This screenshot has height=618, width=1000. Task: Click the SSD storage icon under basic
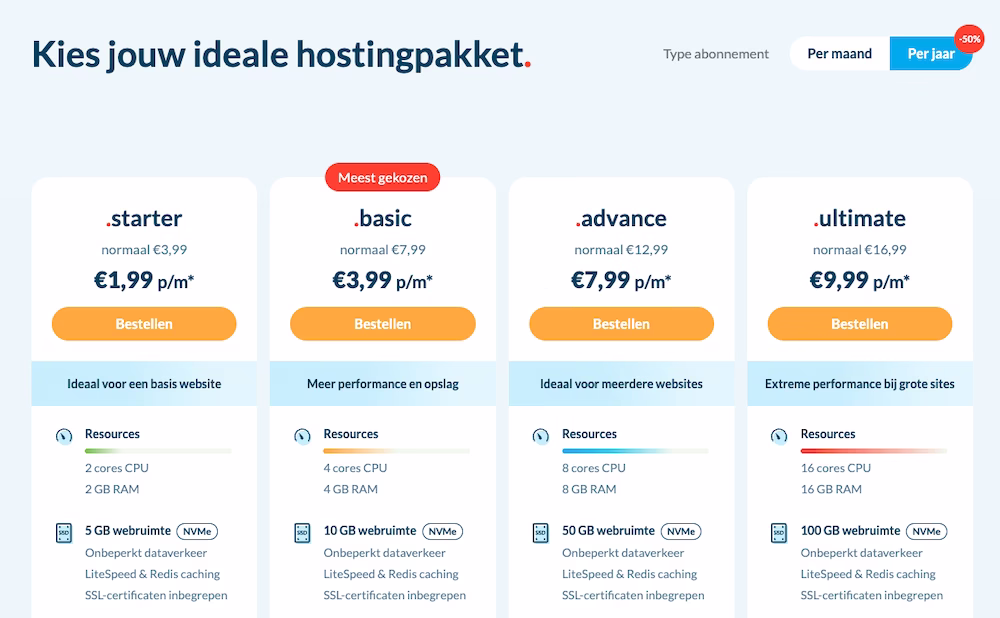coord(302,533)
